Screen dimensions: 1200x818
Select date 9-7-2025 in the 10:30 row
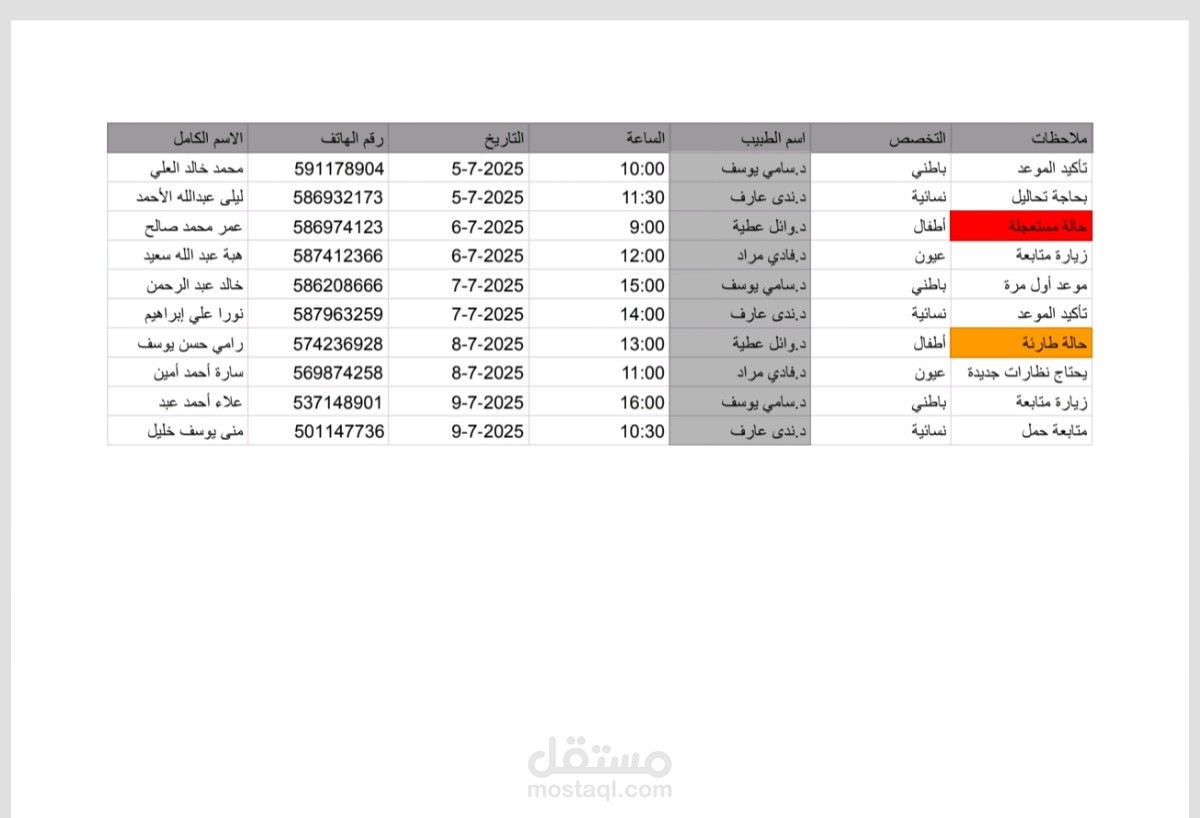click(x=489, y=432)
